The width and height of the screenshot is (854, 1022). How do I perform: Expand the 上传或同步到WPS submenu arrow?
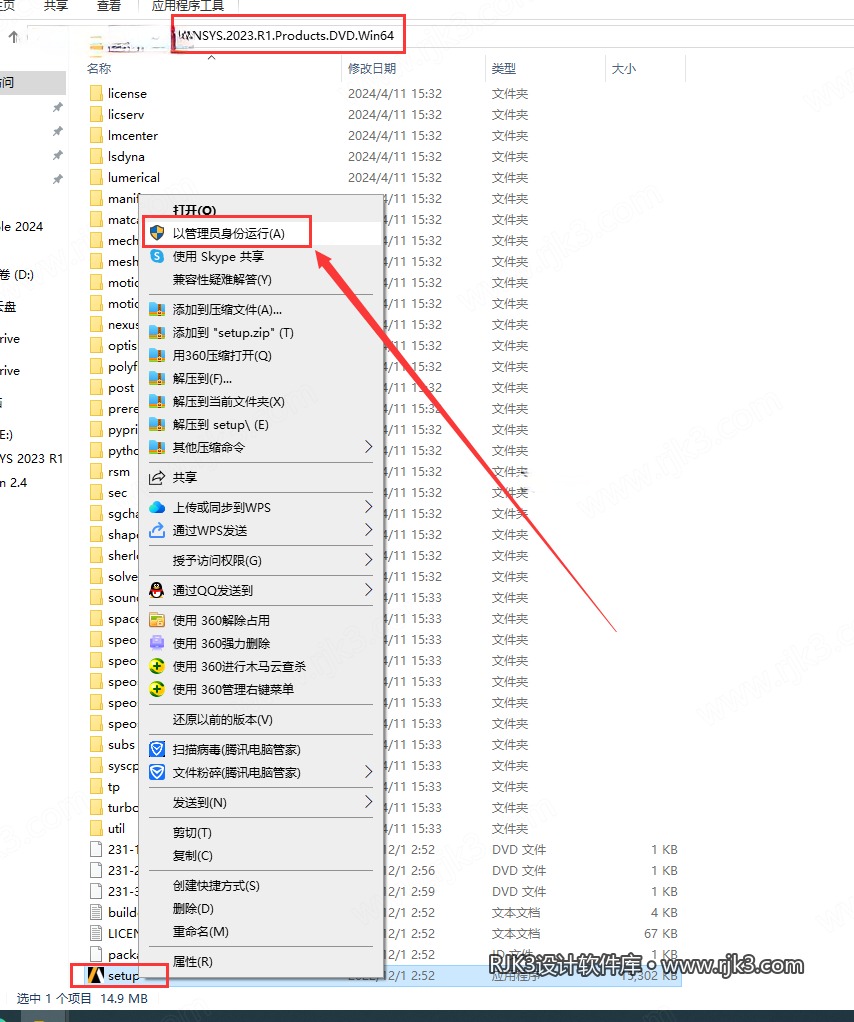368,506
